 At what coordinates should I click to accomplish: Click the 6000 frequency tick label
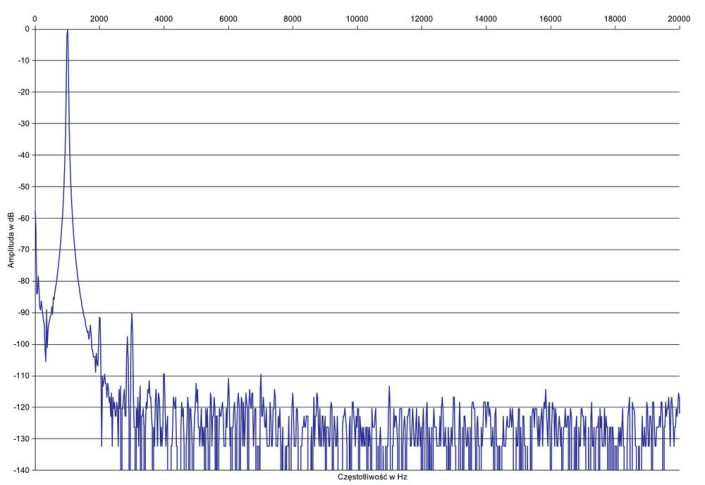(228, 19)
